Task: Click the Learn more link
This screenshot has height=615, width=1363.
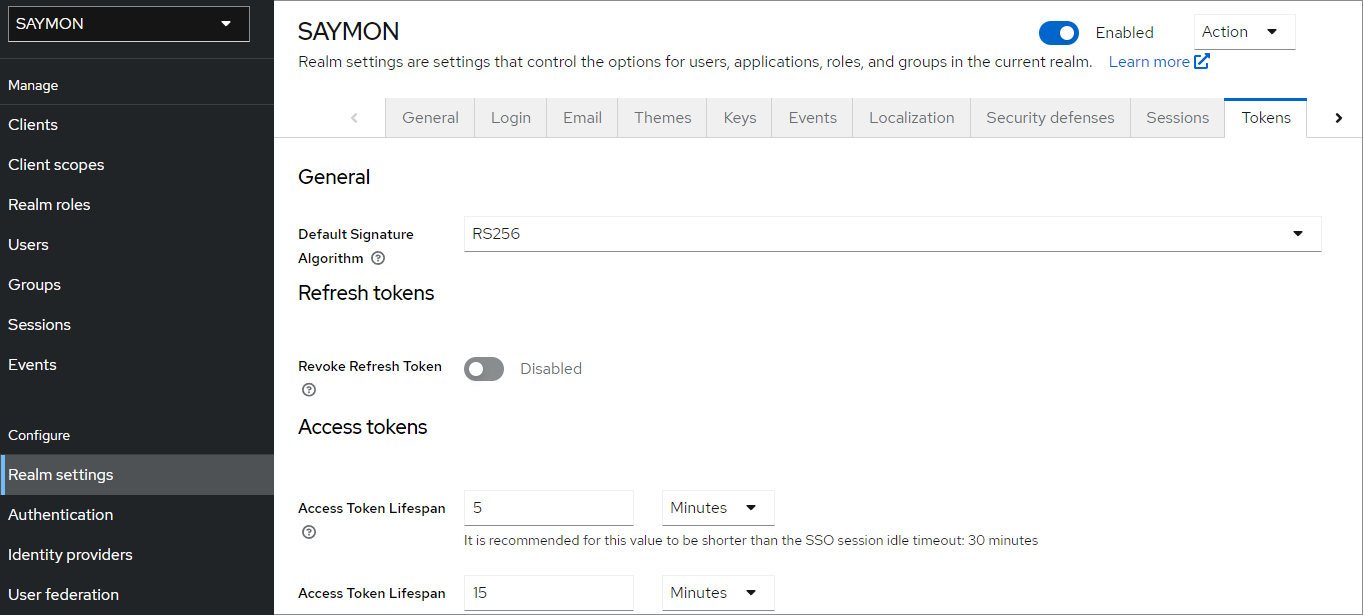Action: click(1149, 62)
